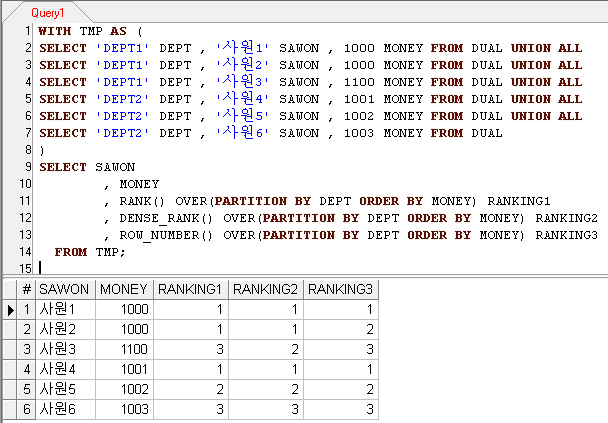The width and height of the screenshot is (608, 423).
Task: Click 'TMP;' on editor line 14
Action: (111, 252)
